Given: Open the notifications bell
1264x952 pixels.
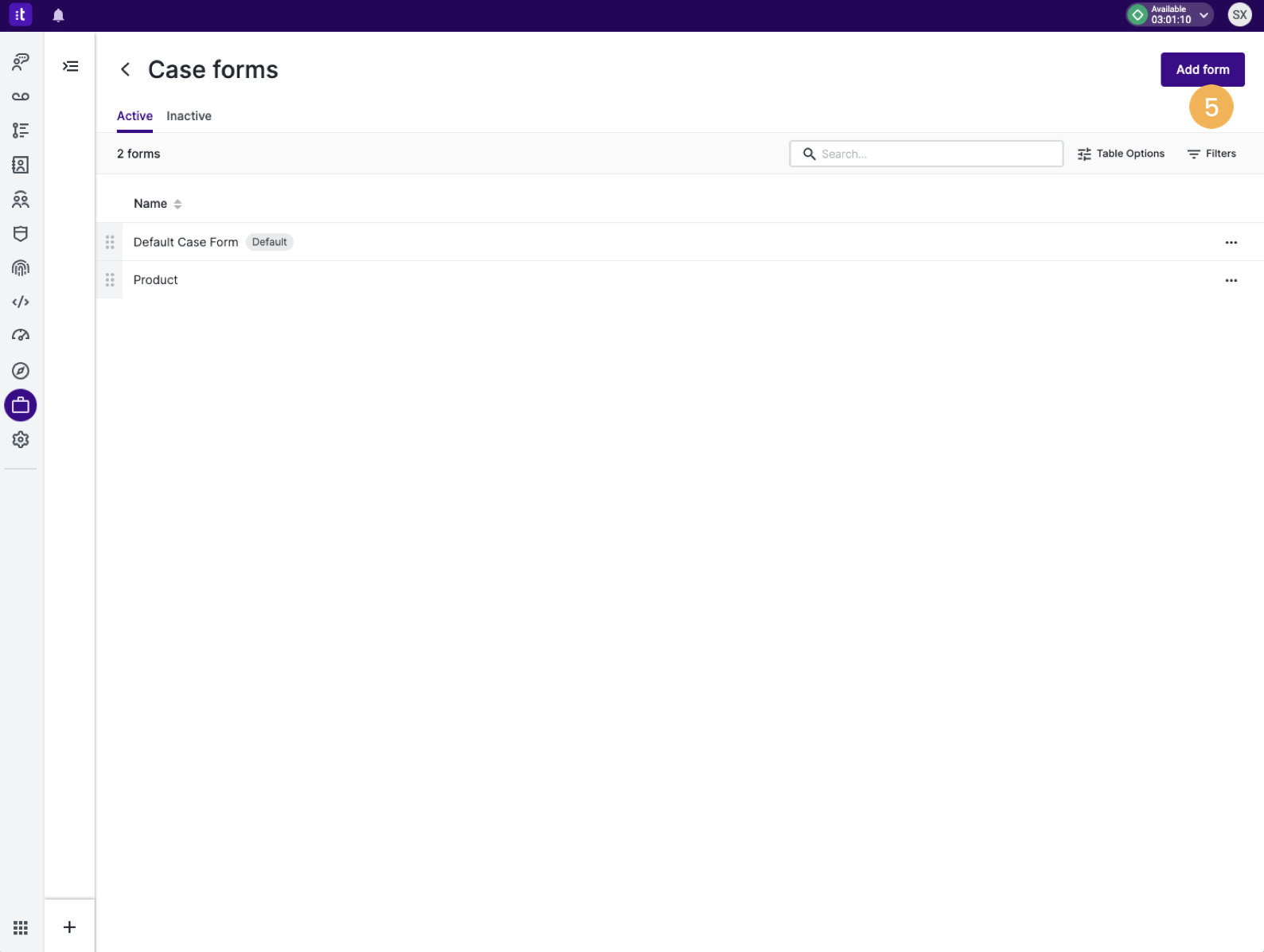Looking at the screenshot, I should click(58, 15).
